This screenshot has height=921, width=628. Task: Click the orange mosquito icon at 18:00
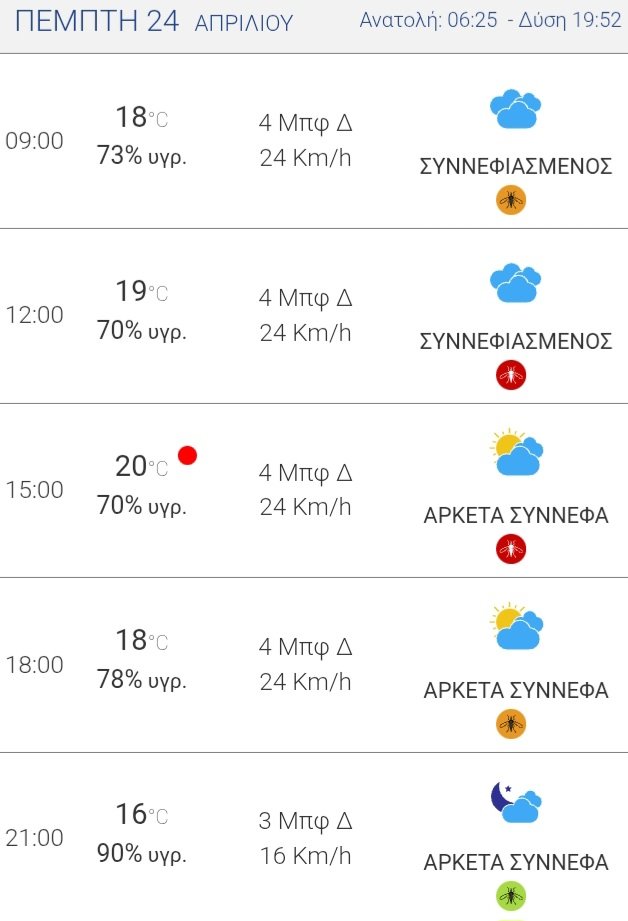click(511, 724)
